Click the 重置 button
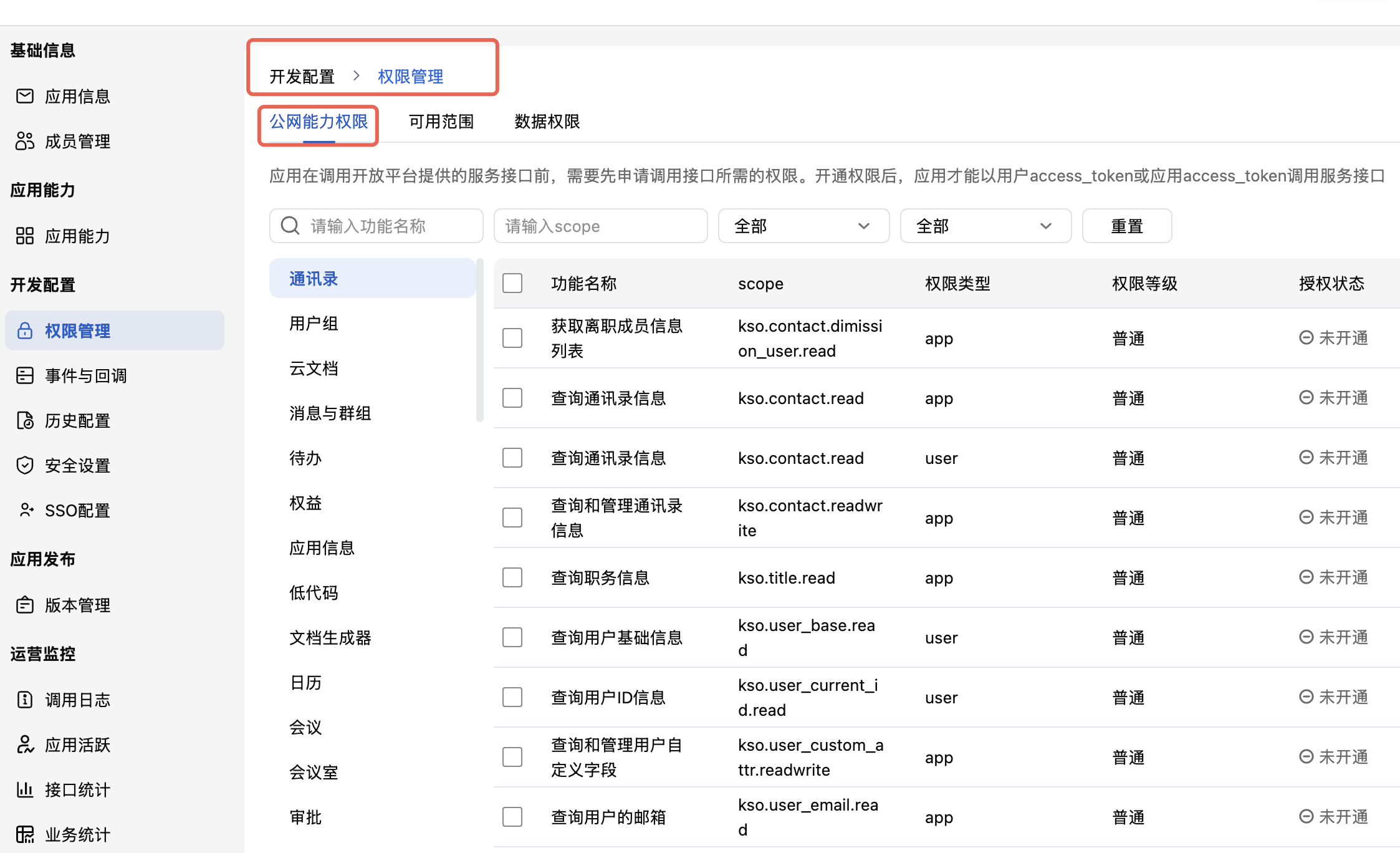The width and height of the screenshot is (1400, 853). 1127,226
